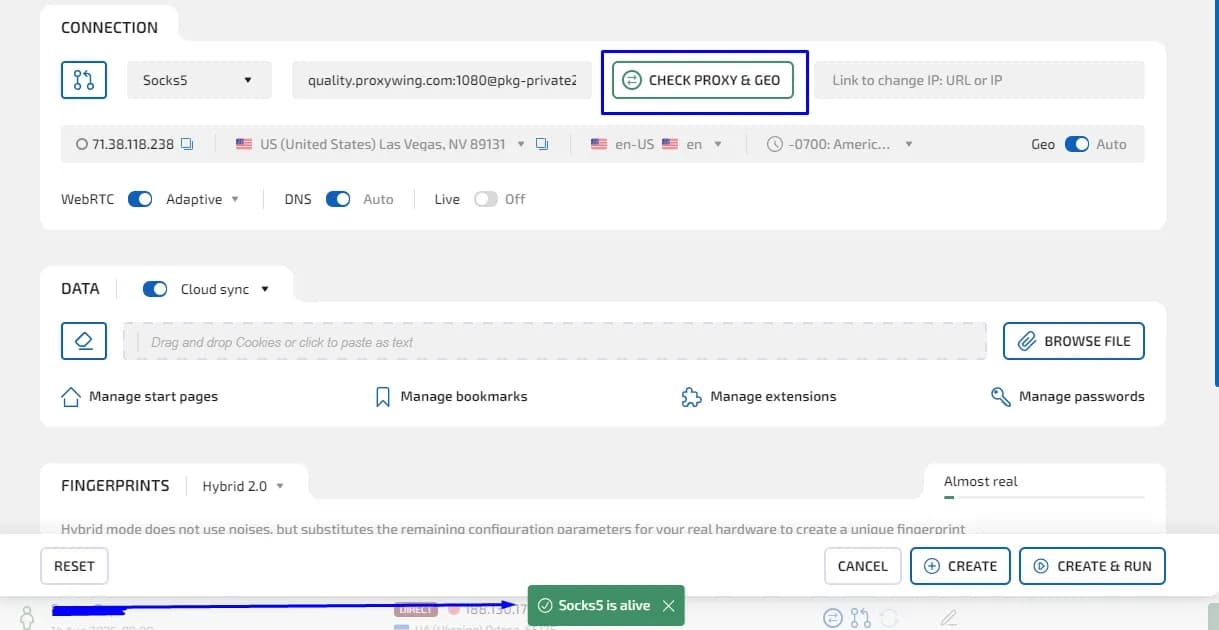Click the cookies import icon in Data section
The image size is (1219, 630).
(84, 341)
